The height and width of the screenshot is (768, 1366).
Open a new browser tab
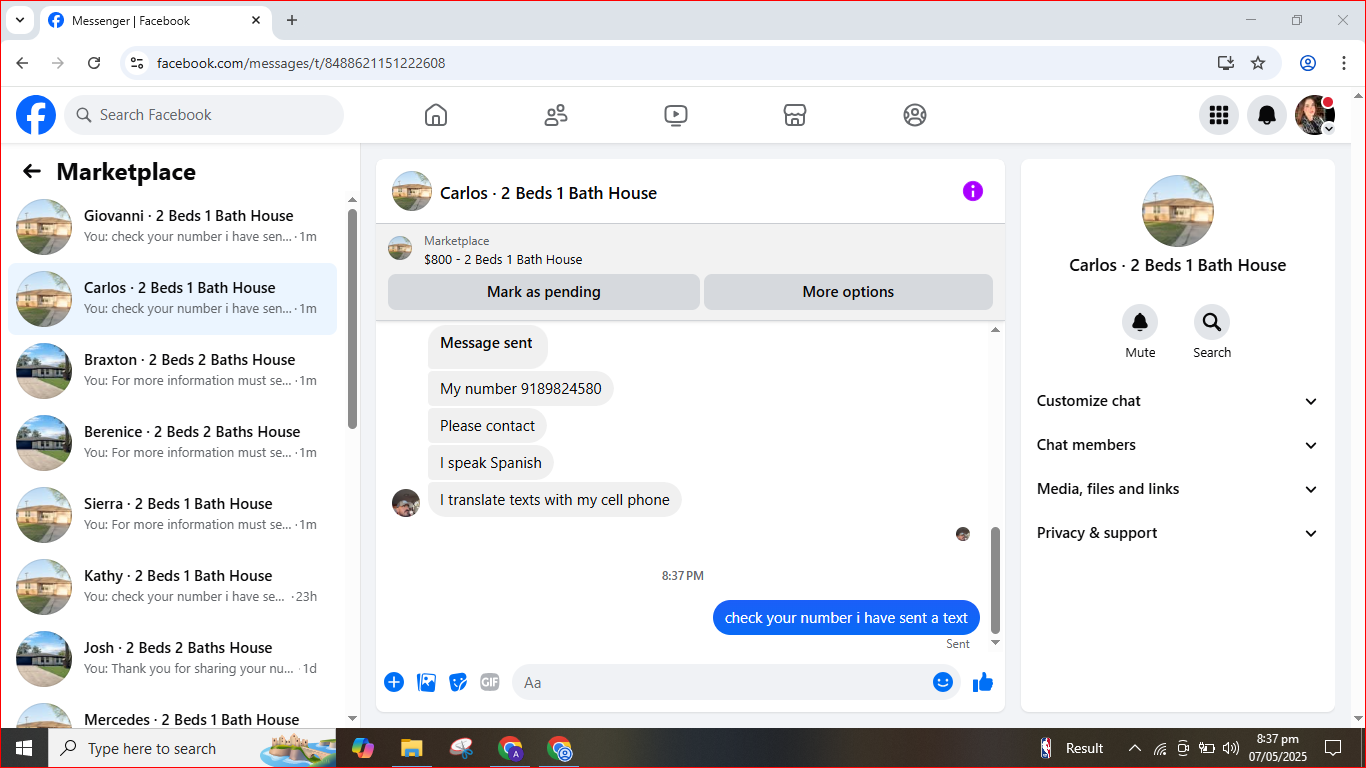(x=292, y=20)
